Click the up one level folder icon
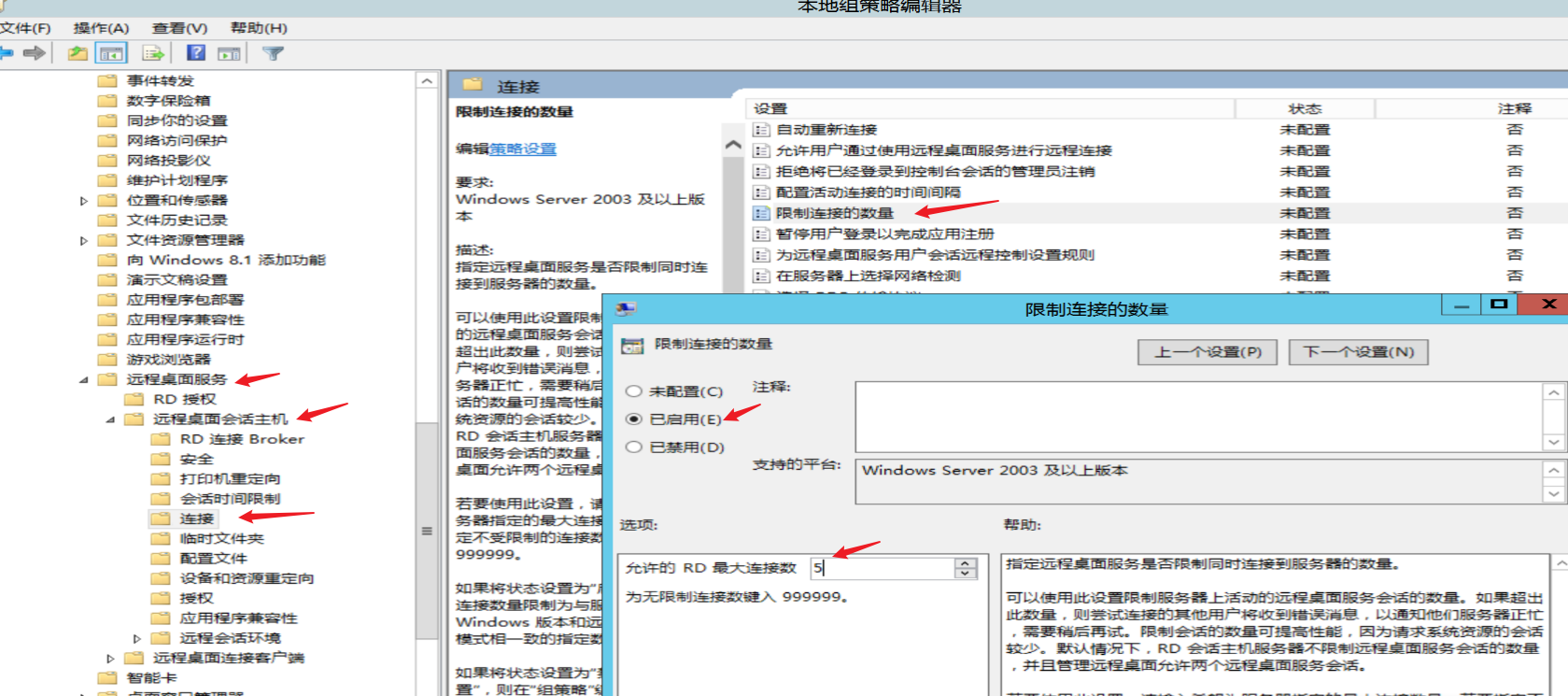This screenshot has height=696, width=1568. (78, 53)
